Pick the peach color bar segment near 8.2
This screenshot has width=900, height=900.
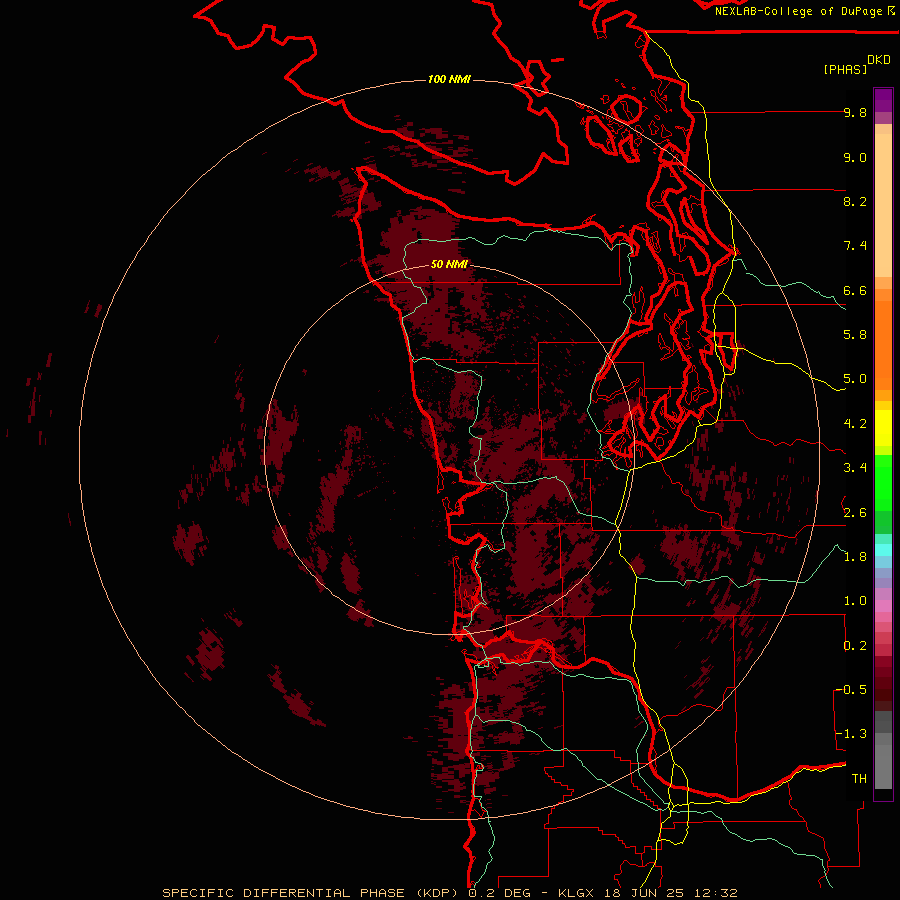tap(883, 205)
